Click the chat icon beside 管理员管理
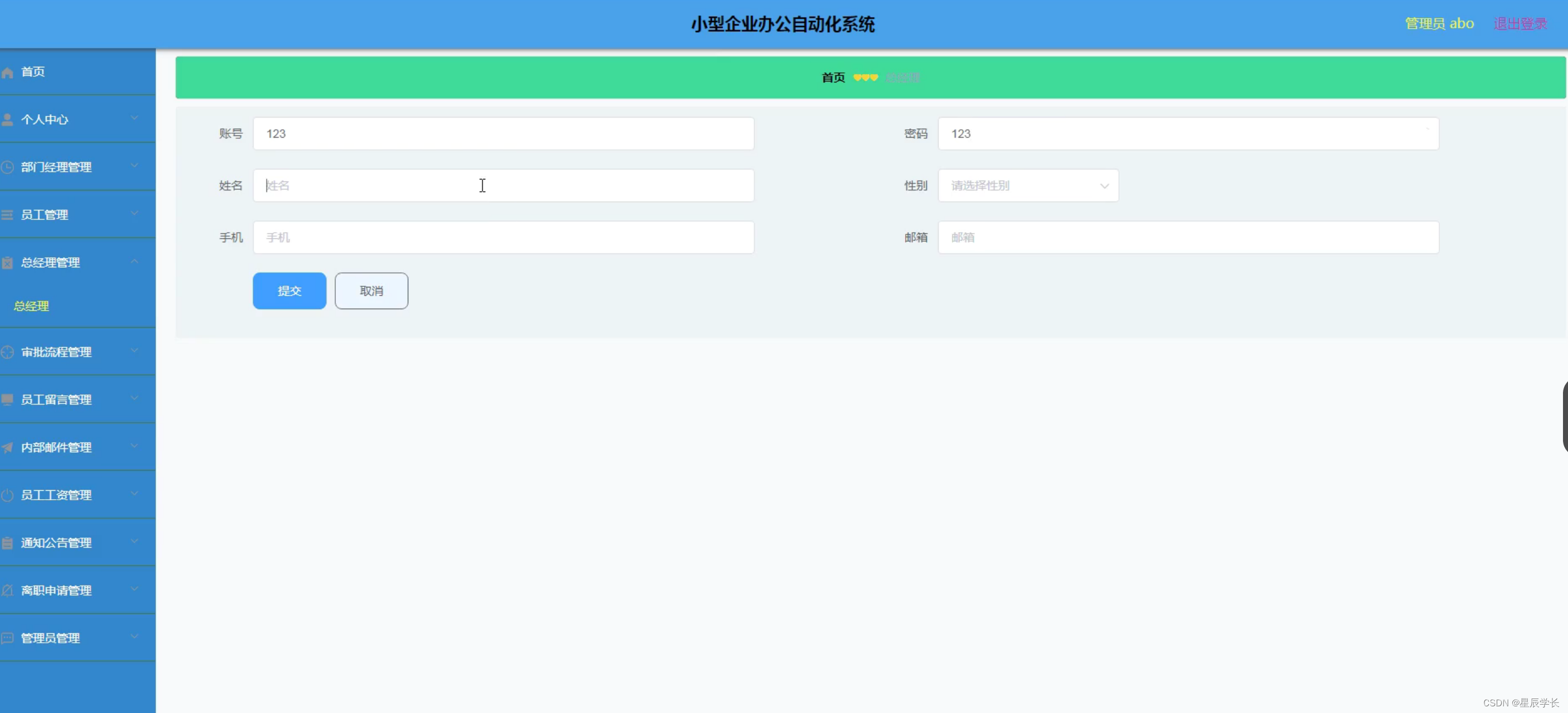Screen dimensions: 1568x713 [8, 637]
